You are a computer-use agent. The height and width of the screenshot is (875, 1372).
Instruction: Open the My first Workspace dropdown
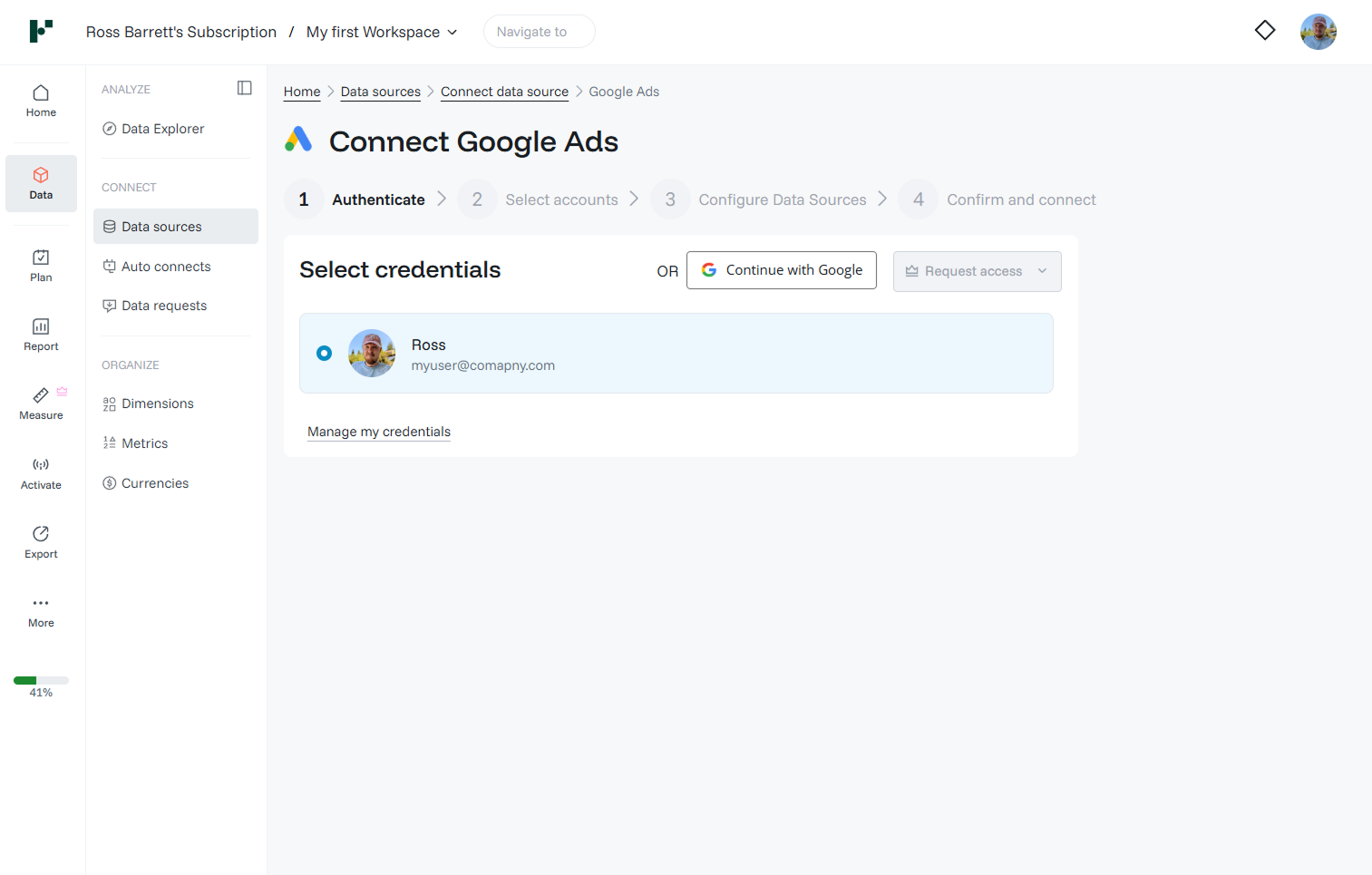tap(382, 32)
